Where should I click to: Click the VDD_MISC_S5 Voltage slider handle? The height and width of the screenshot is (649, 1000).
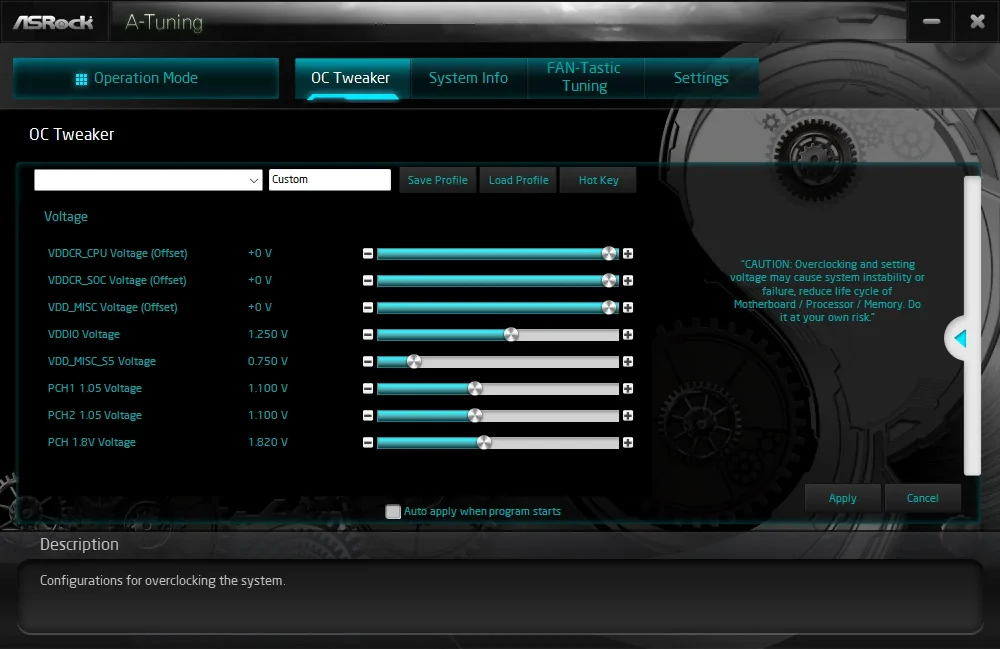[x=414, y=361]
